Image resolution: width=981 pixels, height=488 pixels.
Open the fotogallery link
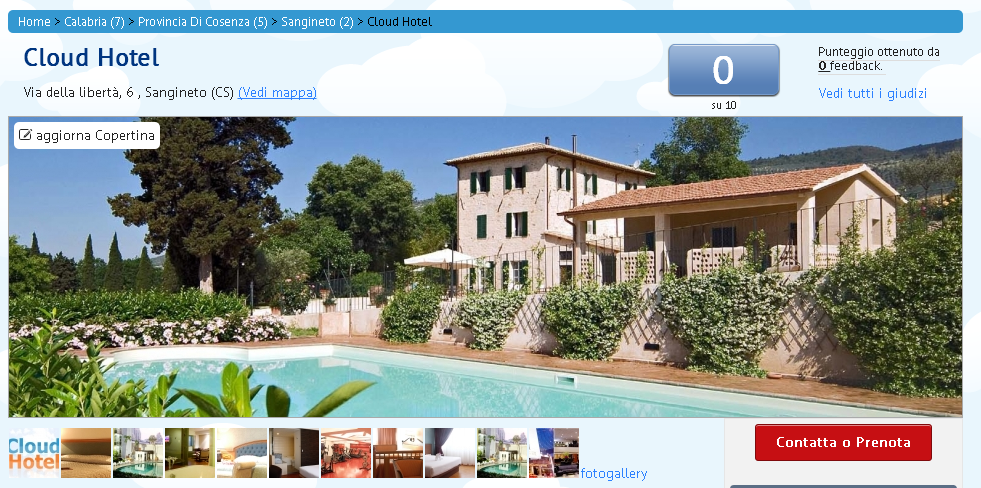614,474
